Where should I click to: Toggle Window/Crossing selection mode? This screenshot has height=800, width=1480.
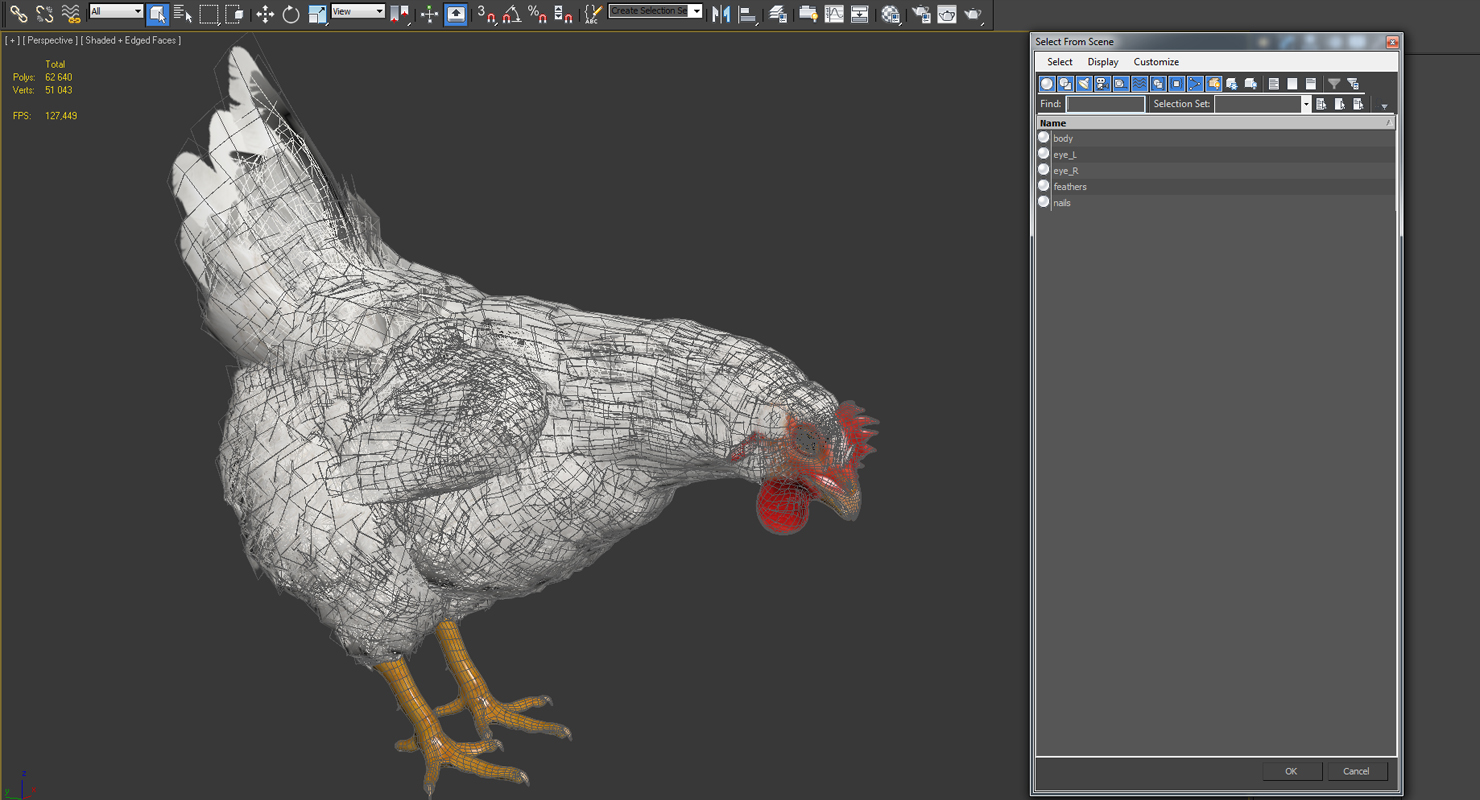(234, 14)
